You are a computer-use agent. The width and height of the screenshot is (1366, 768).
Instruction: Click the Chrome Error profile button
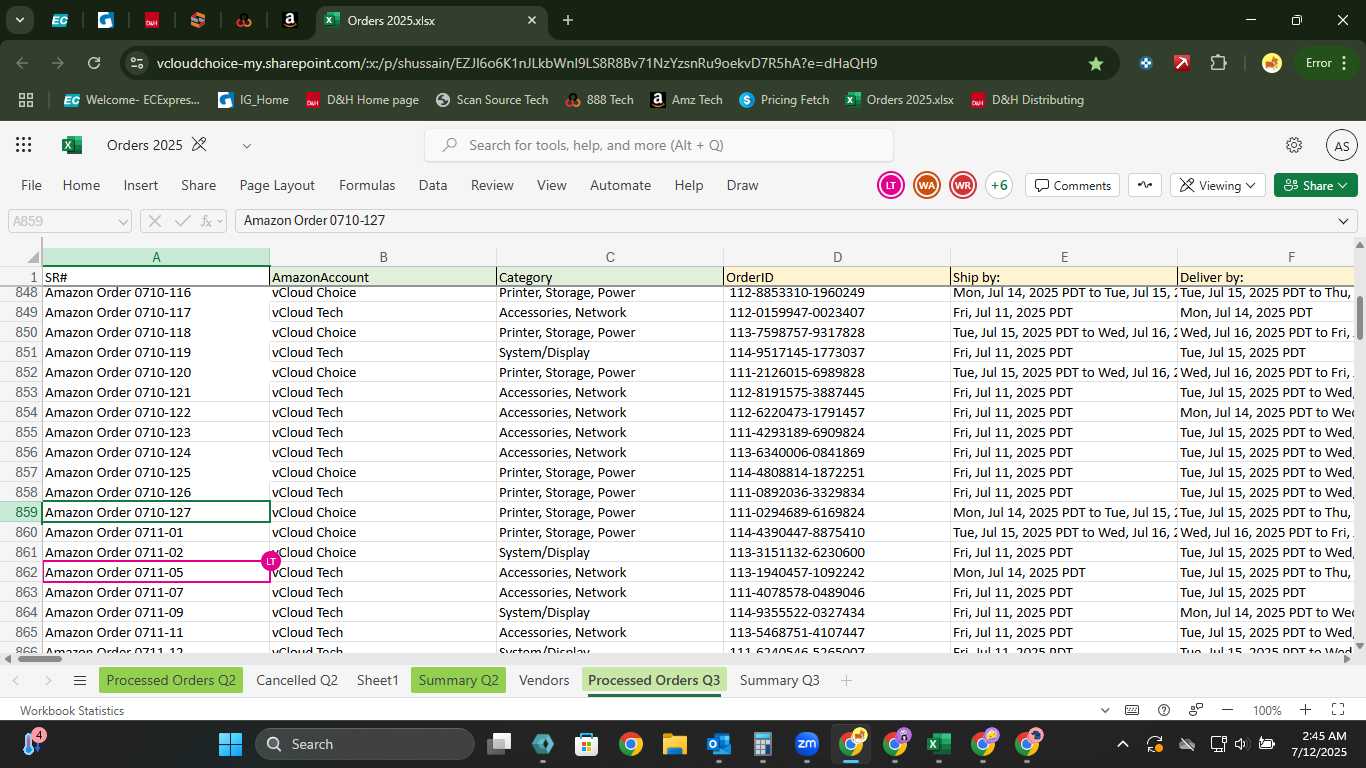pos(1328,63)
